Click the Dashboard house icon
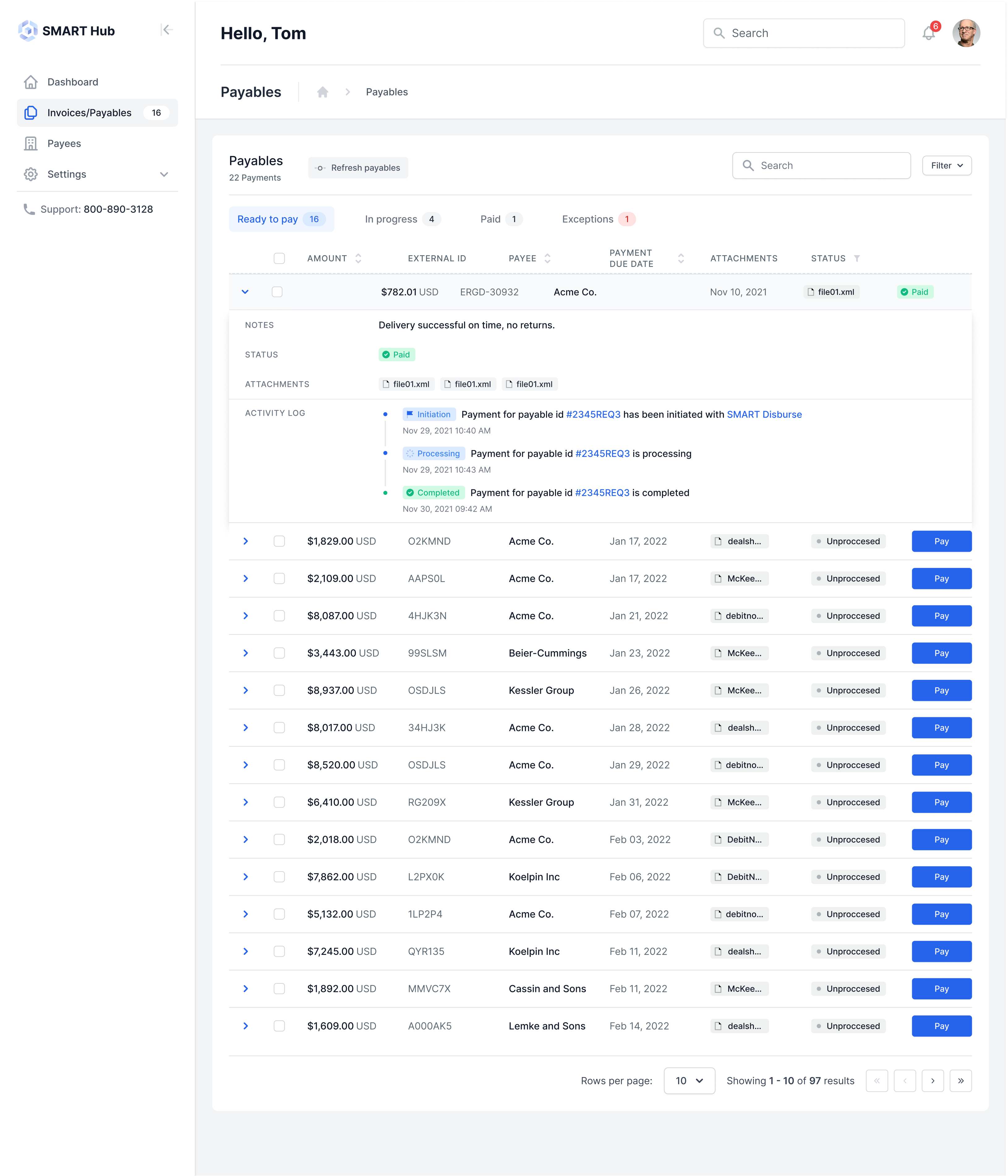The height and width of the screenshot is (1176, 1008). pyautogui.click(x=31, y=82)
